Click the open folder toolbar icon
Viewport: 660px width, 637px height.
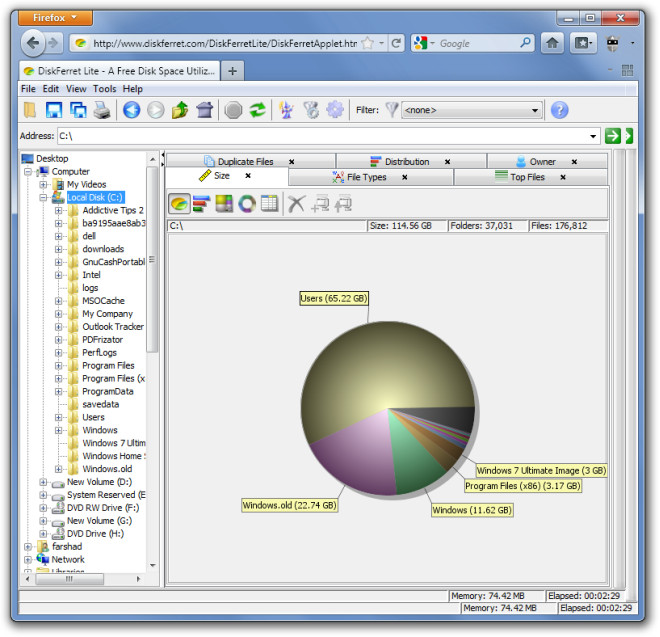click(30, 110)
